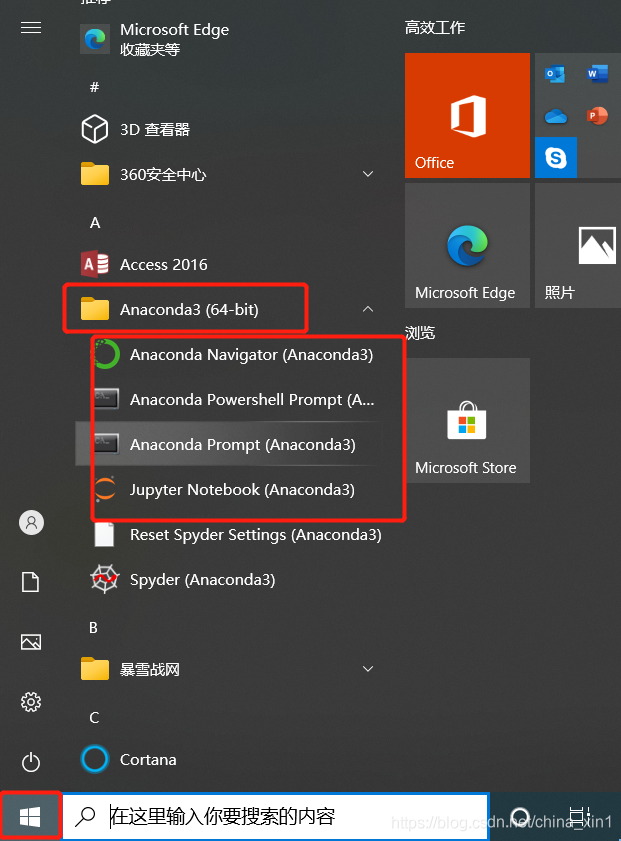621x841 pixels.
Task: Click the C letter section header
Action: pyautogui.click(x=94, y=718)
